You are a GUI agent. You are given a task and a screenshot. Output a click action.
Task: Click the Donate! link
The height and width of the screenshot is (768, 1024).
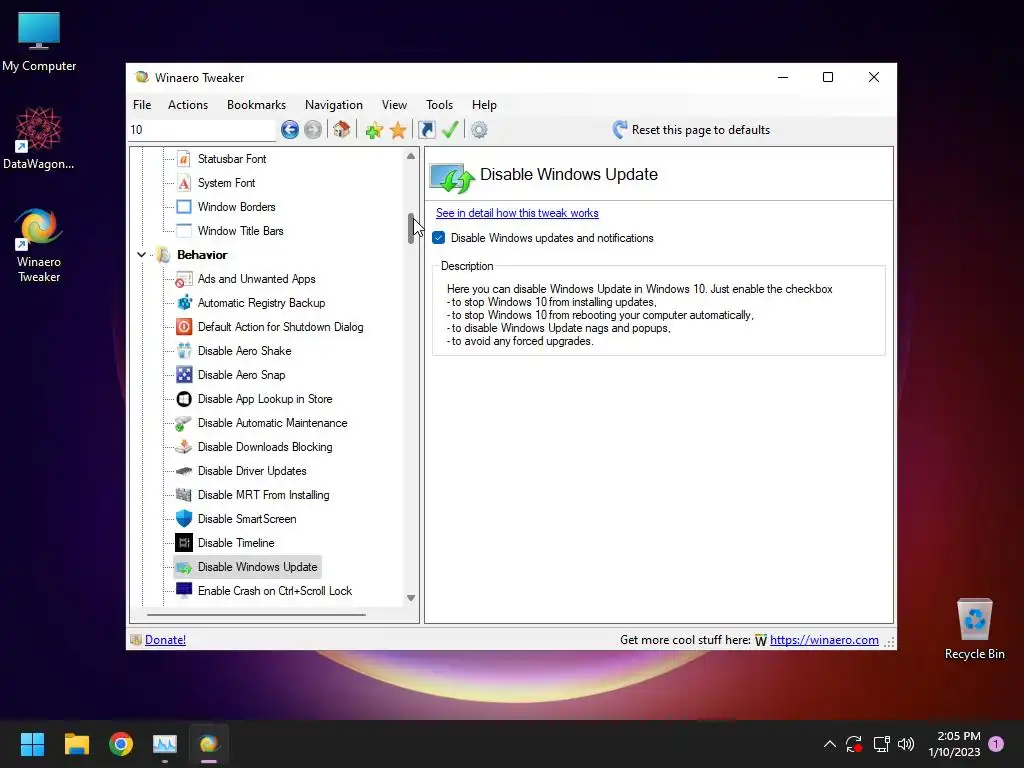coord(165,640)
